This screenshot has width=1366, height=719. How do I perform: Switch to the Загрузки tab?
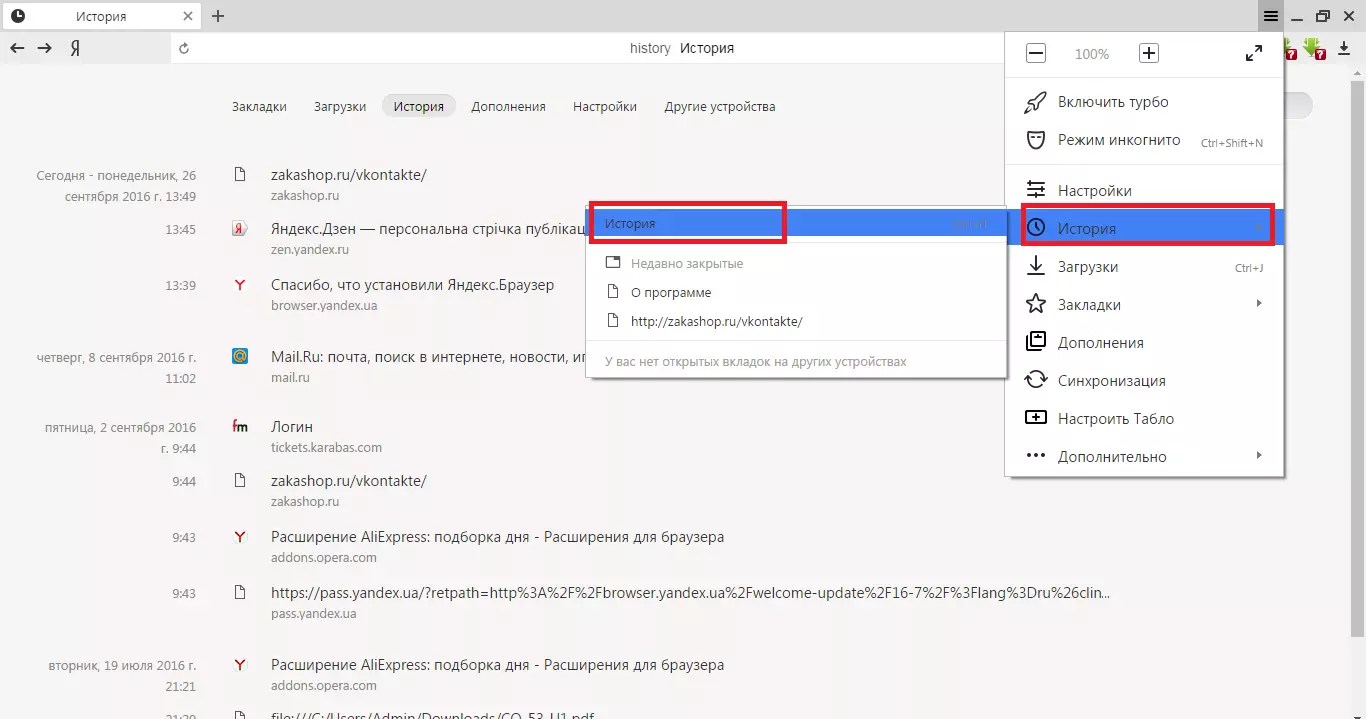pos(340,106)
